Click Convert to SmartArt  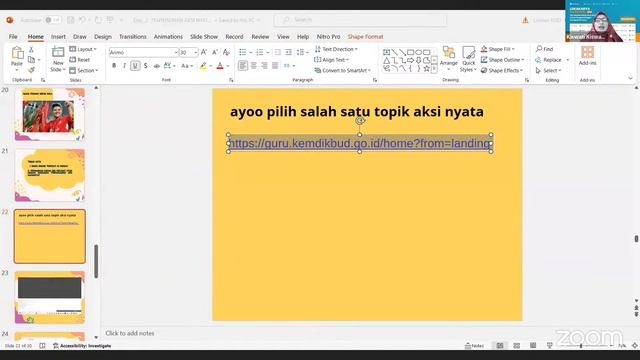(342, 71)
